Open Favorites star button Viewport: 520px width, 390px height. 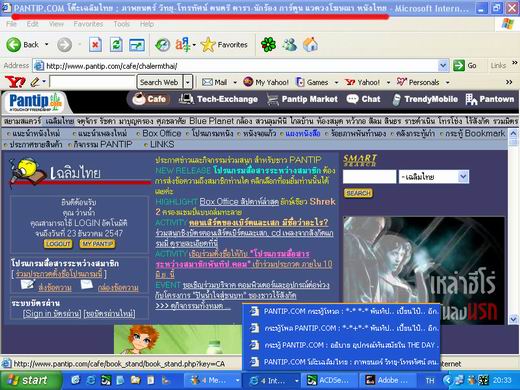224,45
